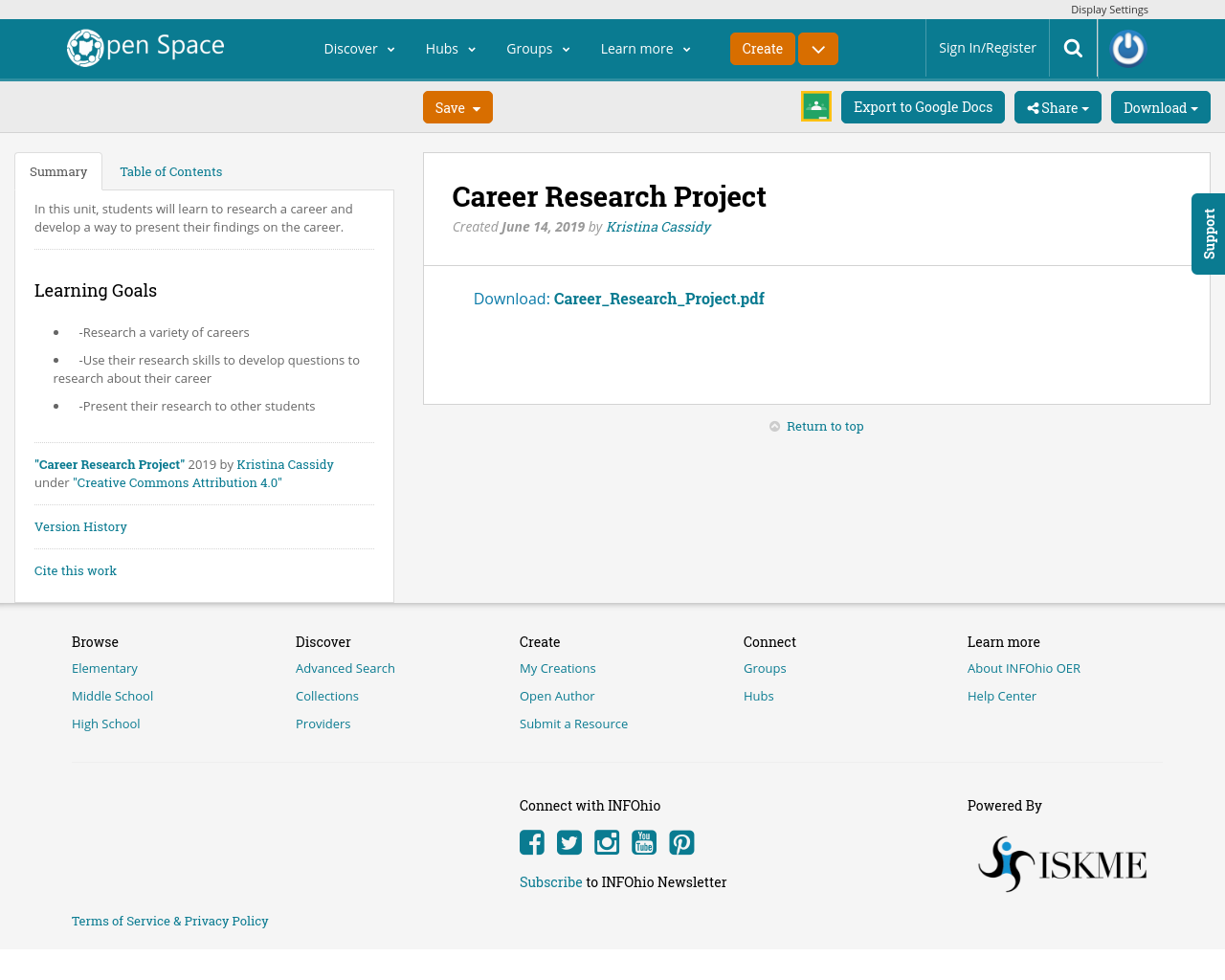
Task: Open the Share dropdown
Action: pyautogui.click(x=1057, y=106)
